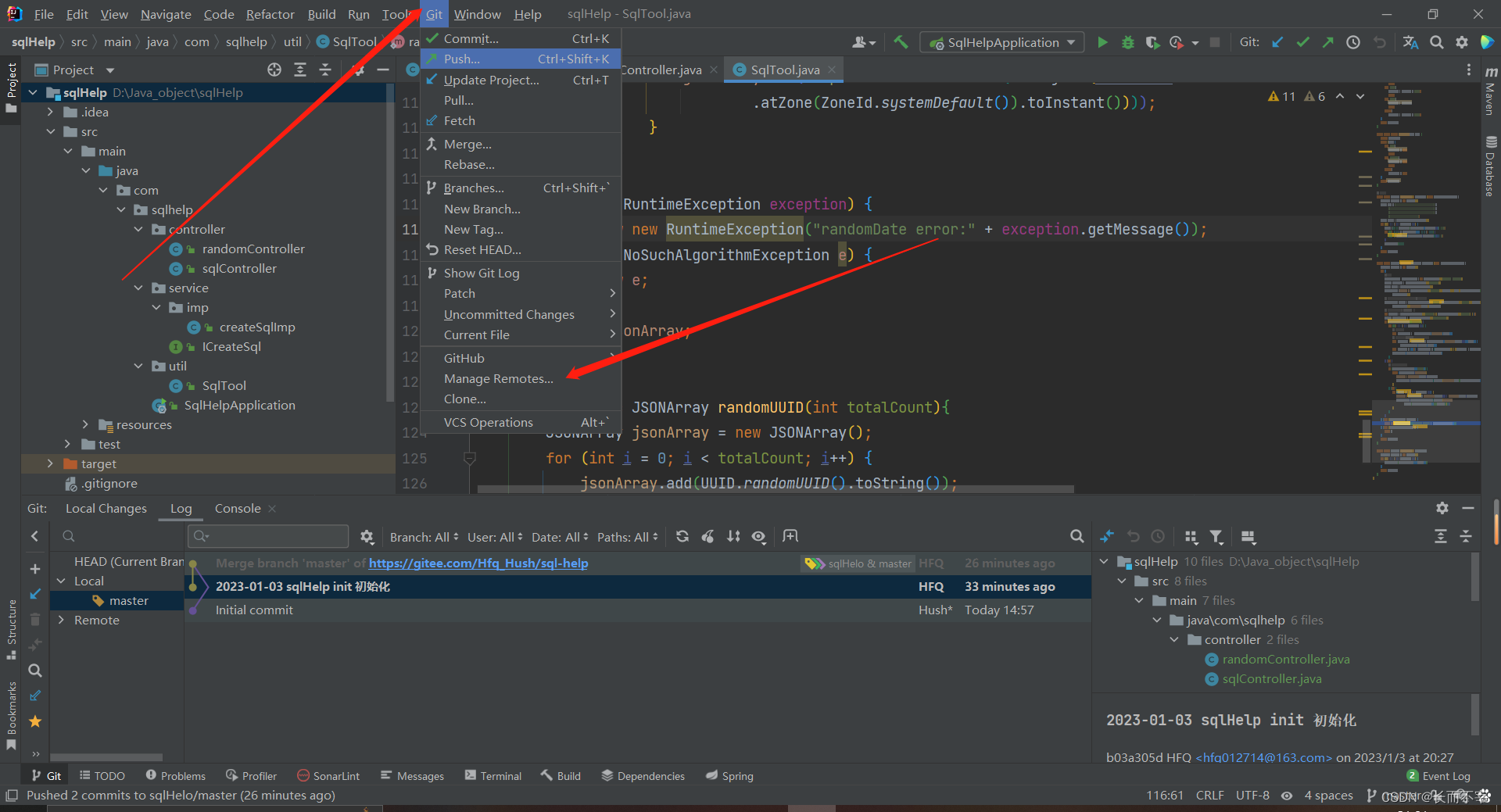This screenshot has height=812, width=1501.
Task: Add new branch with plus icon
Action: tap(35, 569)
